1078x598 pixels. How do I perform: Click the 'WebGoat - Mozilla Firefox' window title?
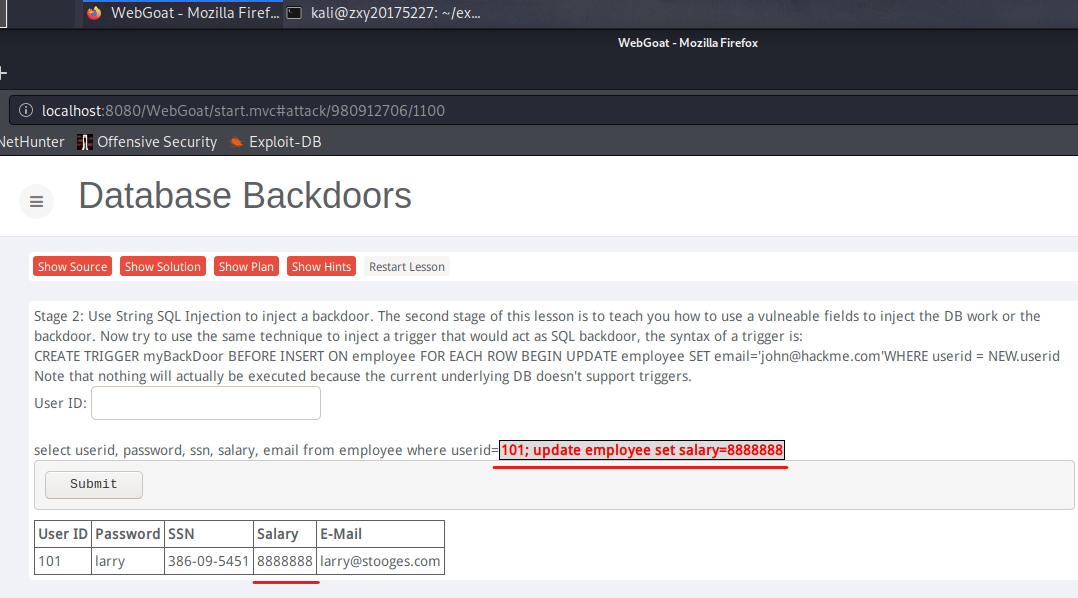(688, 43)
